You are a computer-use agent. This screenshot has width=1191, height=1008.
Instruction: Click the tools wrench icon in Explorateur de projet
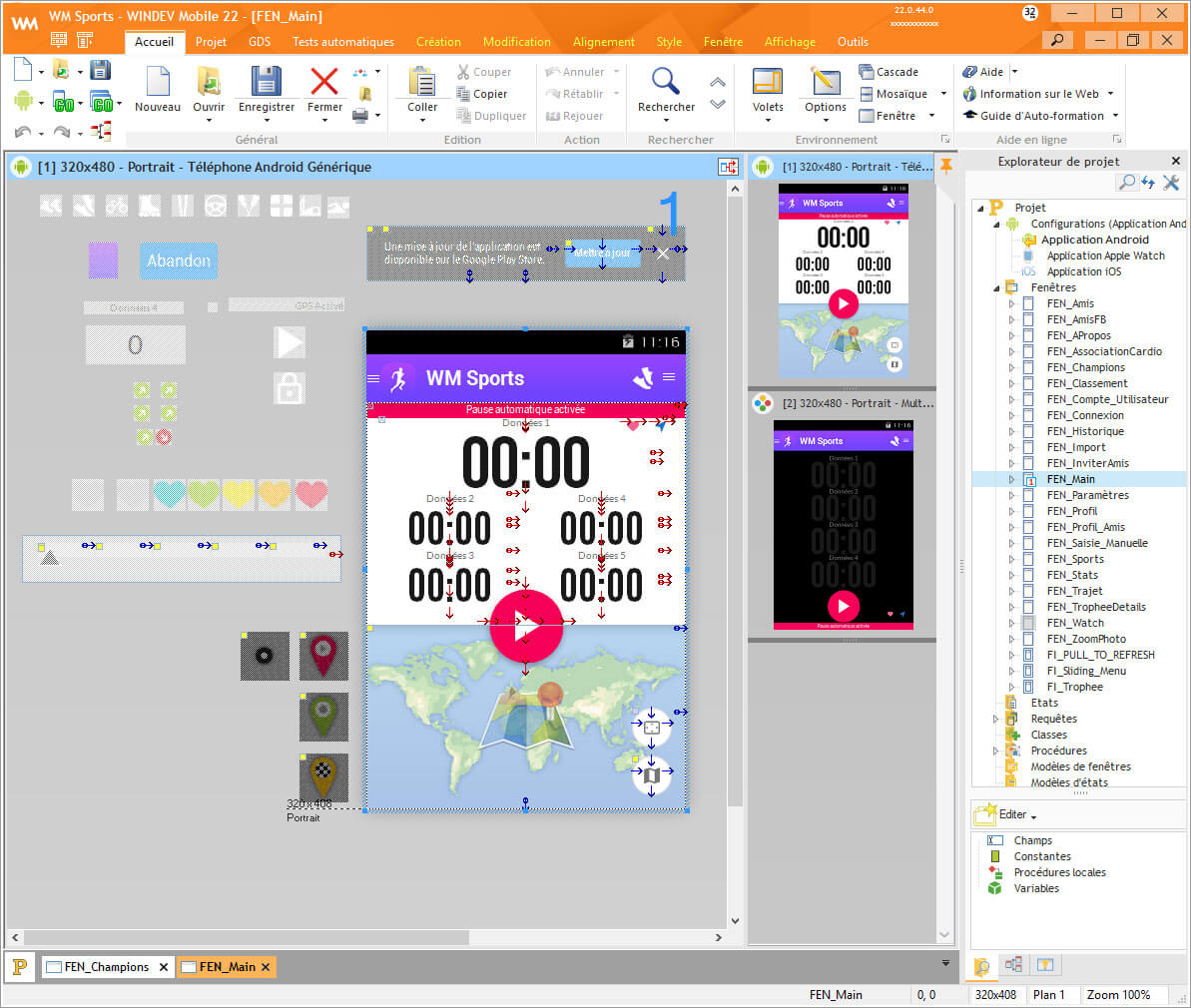1171,183
